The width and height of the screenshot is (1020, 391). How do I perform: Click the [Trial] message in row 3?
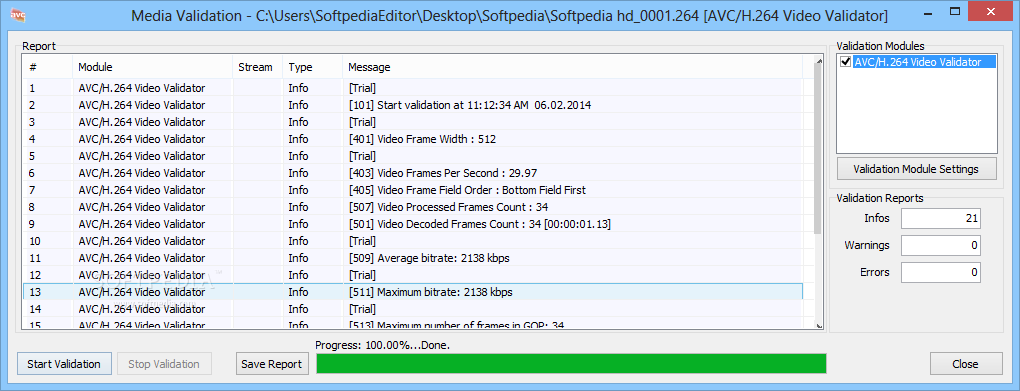362,122
